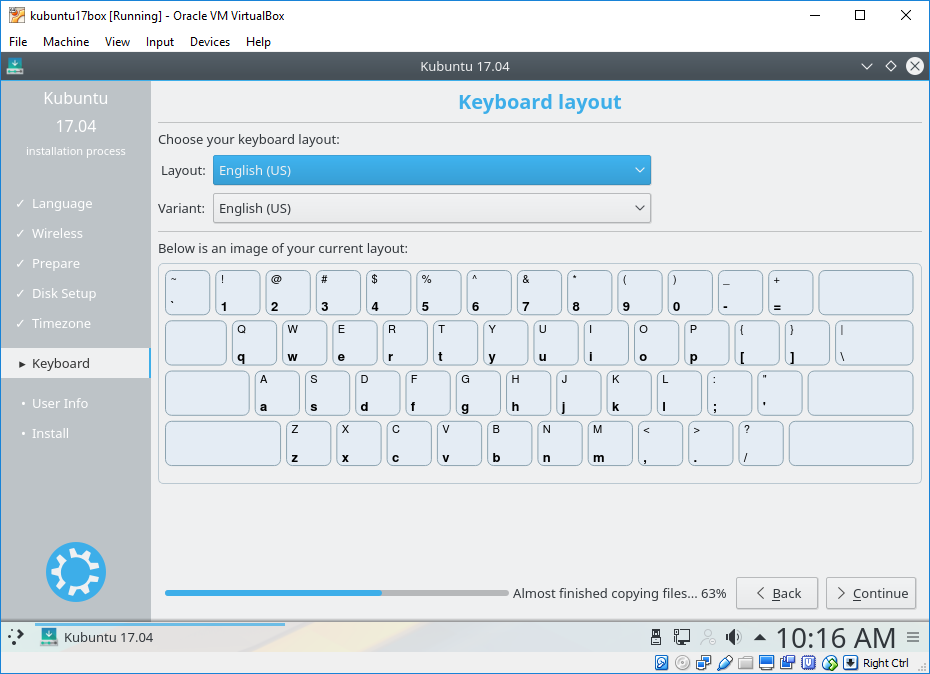The width and height of the screenshot is (930, 674).
Task: Click the Q key in the layout image
Action: click(254, 343)
